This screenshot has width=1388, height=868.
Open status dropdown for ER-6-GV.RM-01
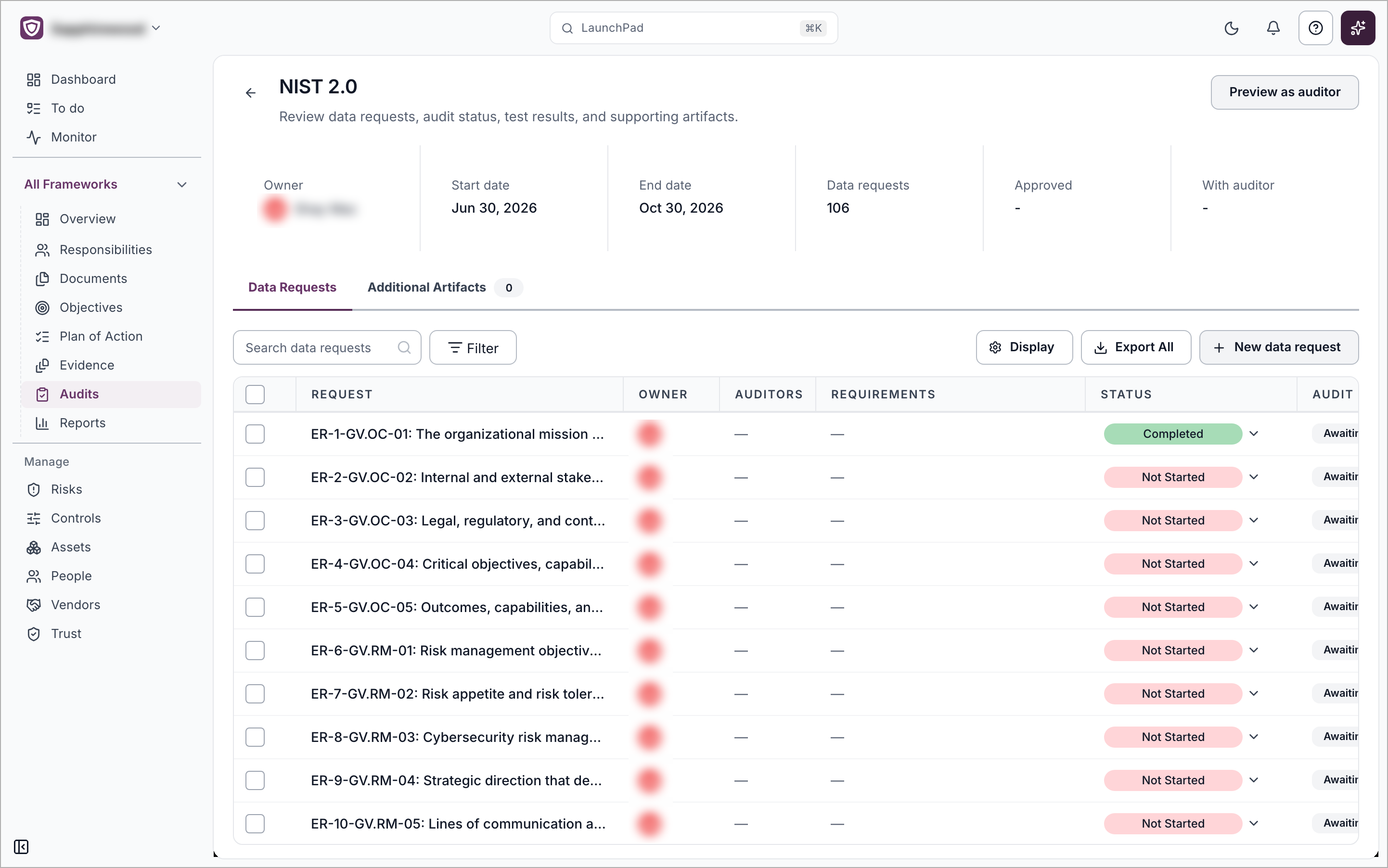[x=1254, y=651]
